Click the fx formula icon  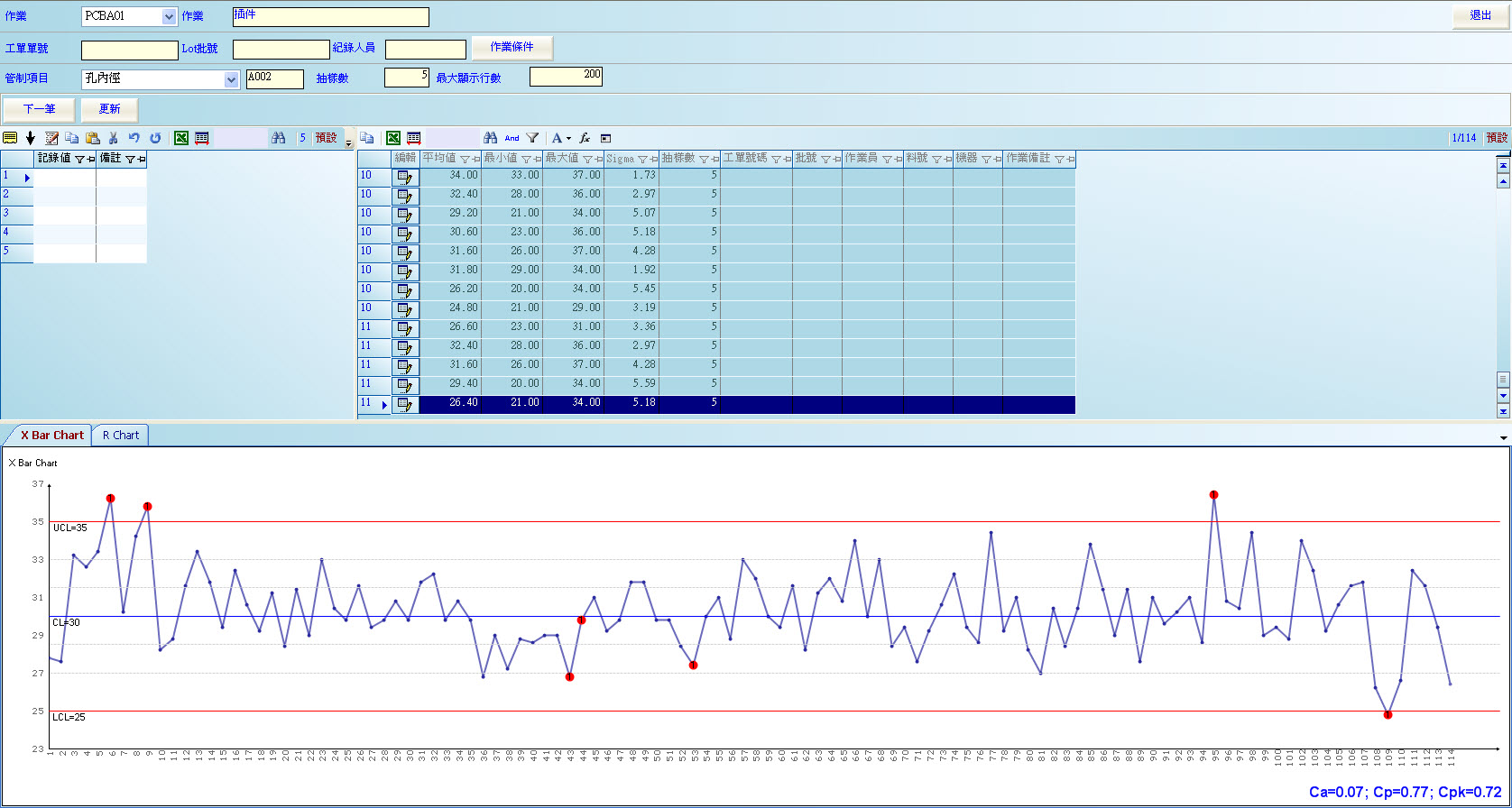click(x=585, y=138)
